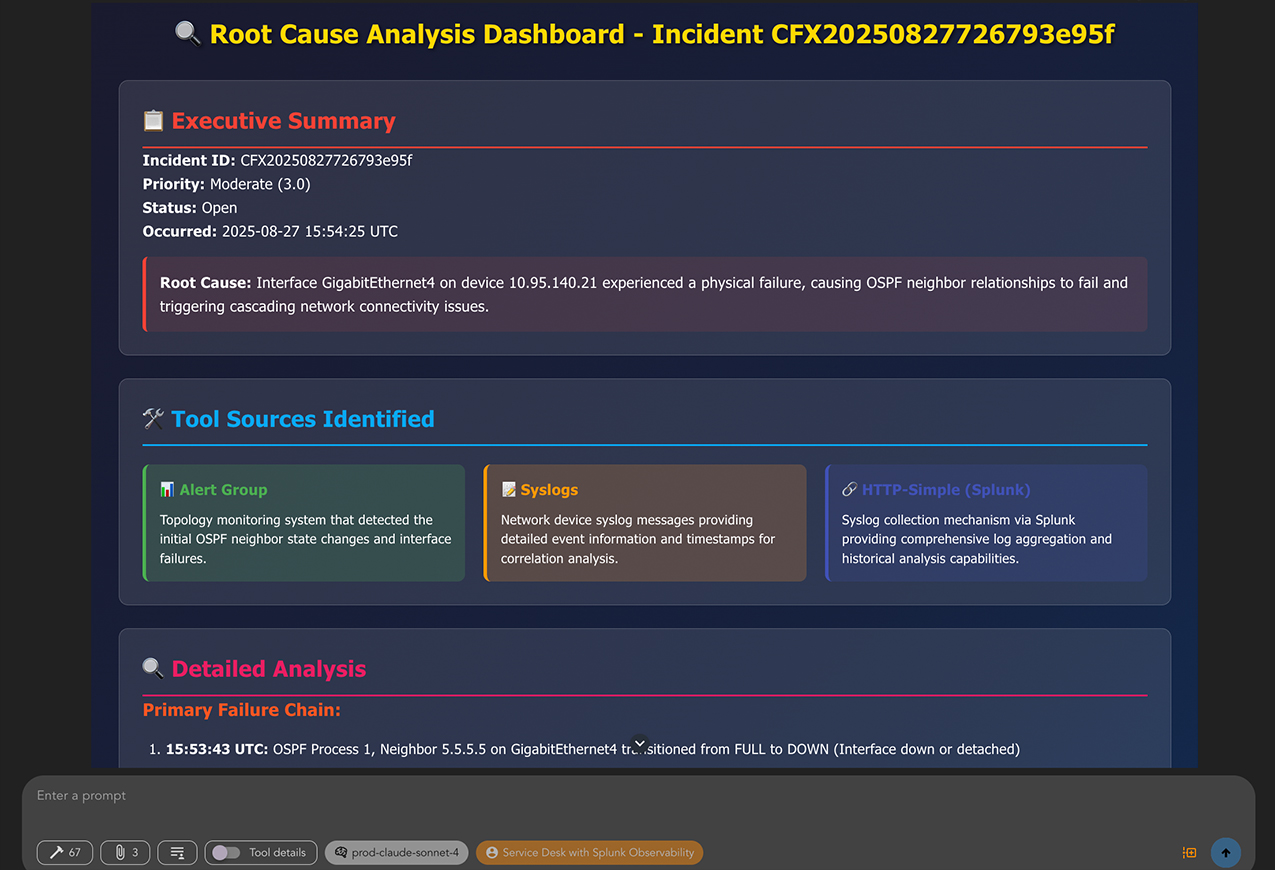The image size is (1275, 870).
Task: Click the clipboard icon beside Executive Summary
Action: click(x=153, y=121)
